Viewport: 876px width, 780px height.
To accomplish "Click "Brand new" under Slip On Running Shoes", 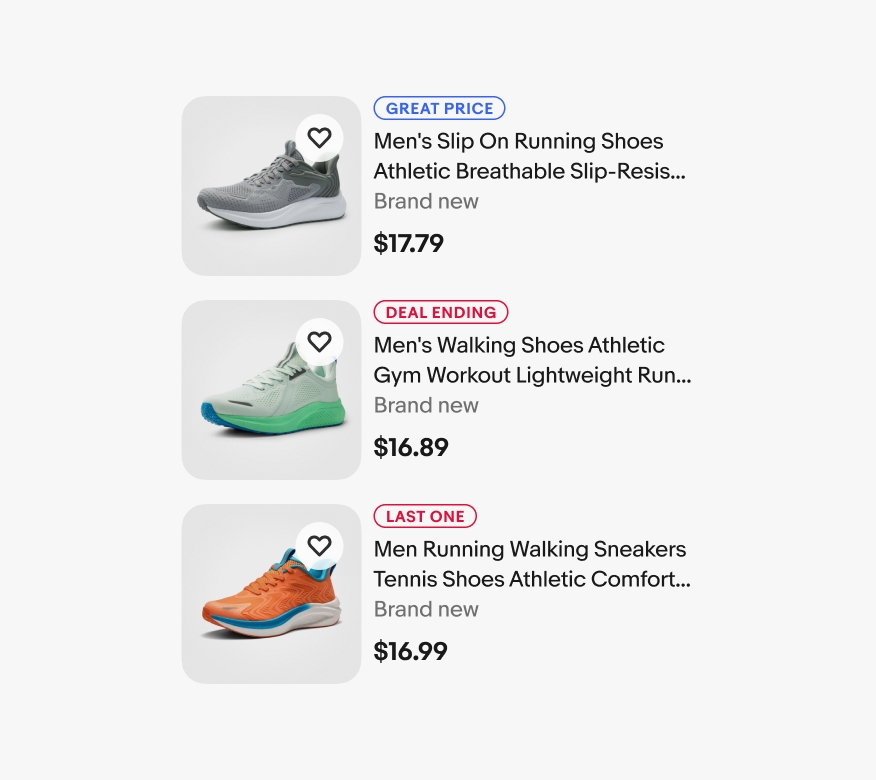I will [x=426, y=201].
